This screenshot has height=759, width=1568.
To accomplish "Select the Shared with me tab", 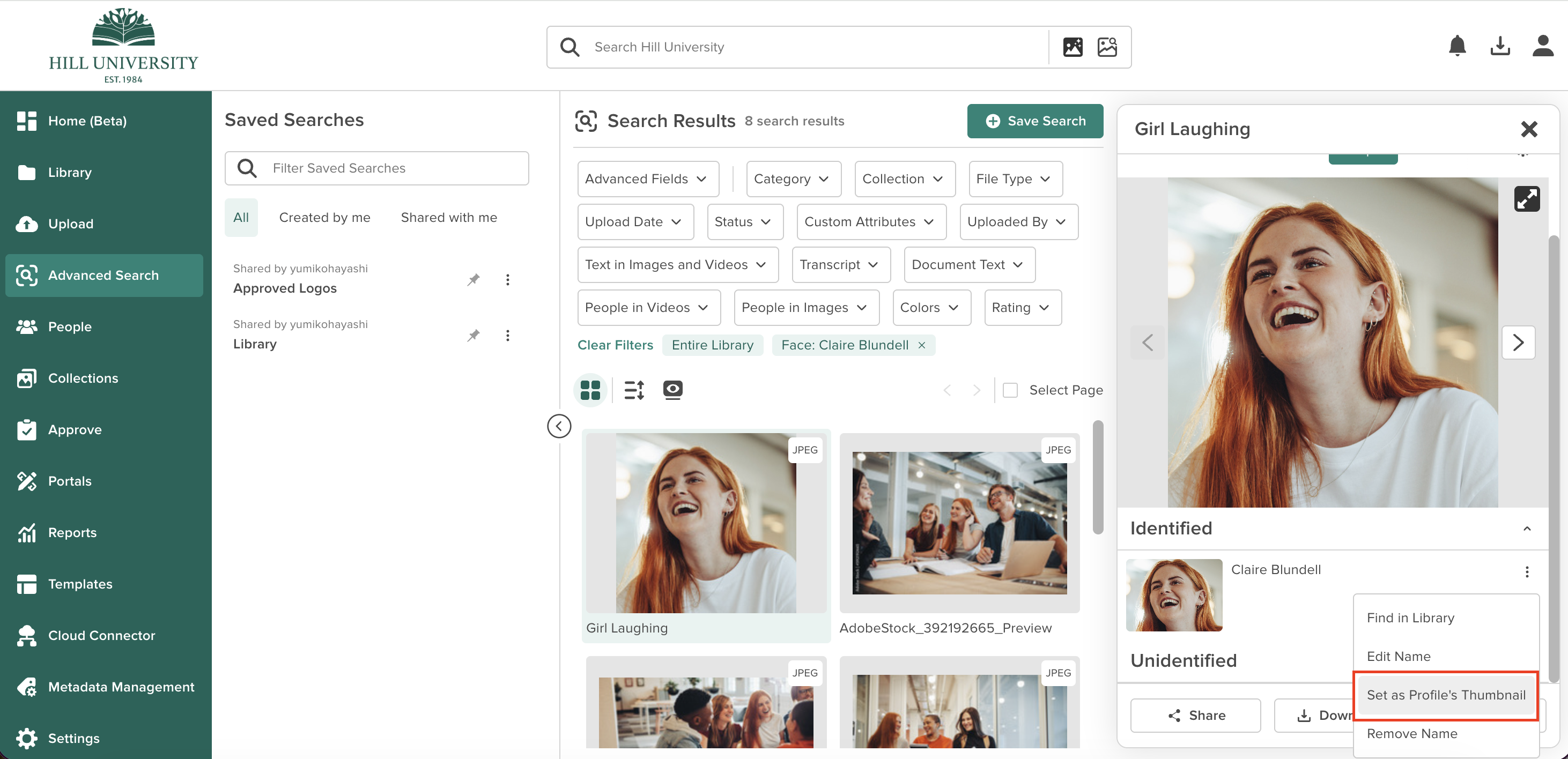I will [449, 217].
